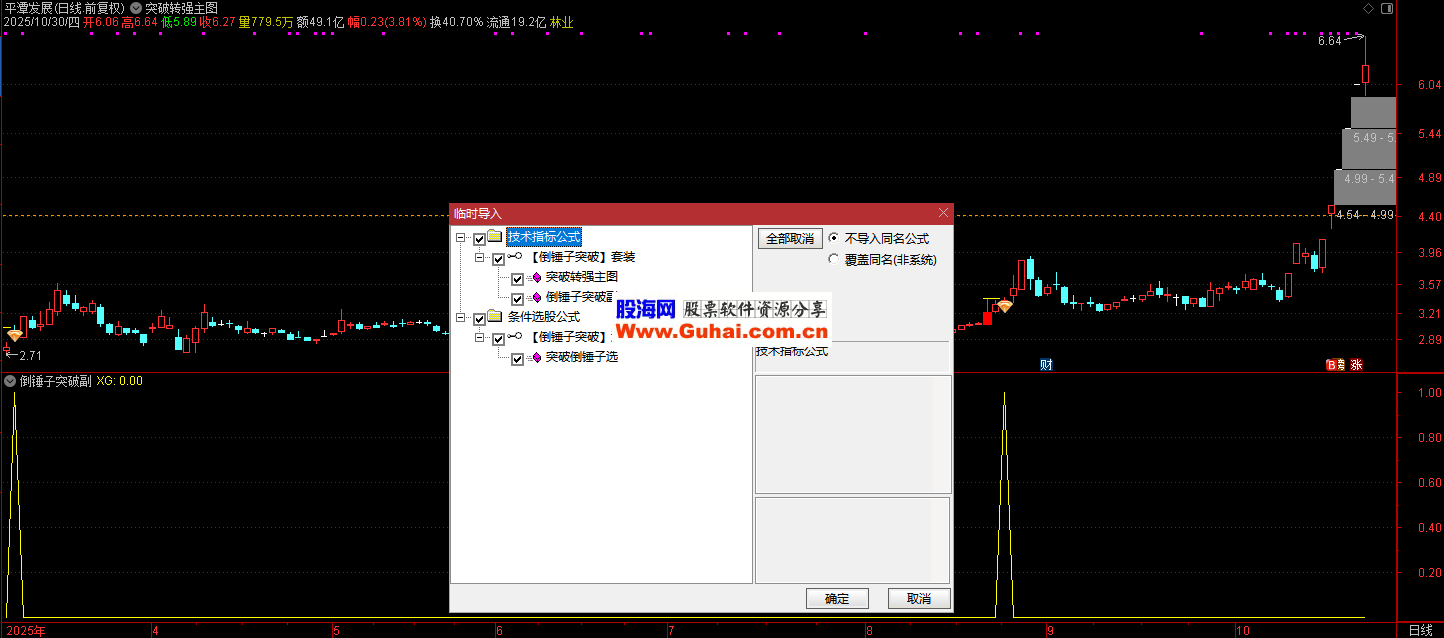
Task: Open the 倒锤子突破副 sub-chart indicator dropdown
Action: [10, 381]
